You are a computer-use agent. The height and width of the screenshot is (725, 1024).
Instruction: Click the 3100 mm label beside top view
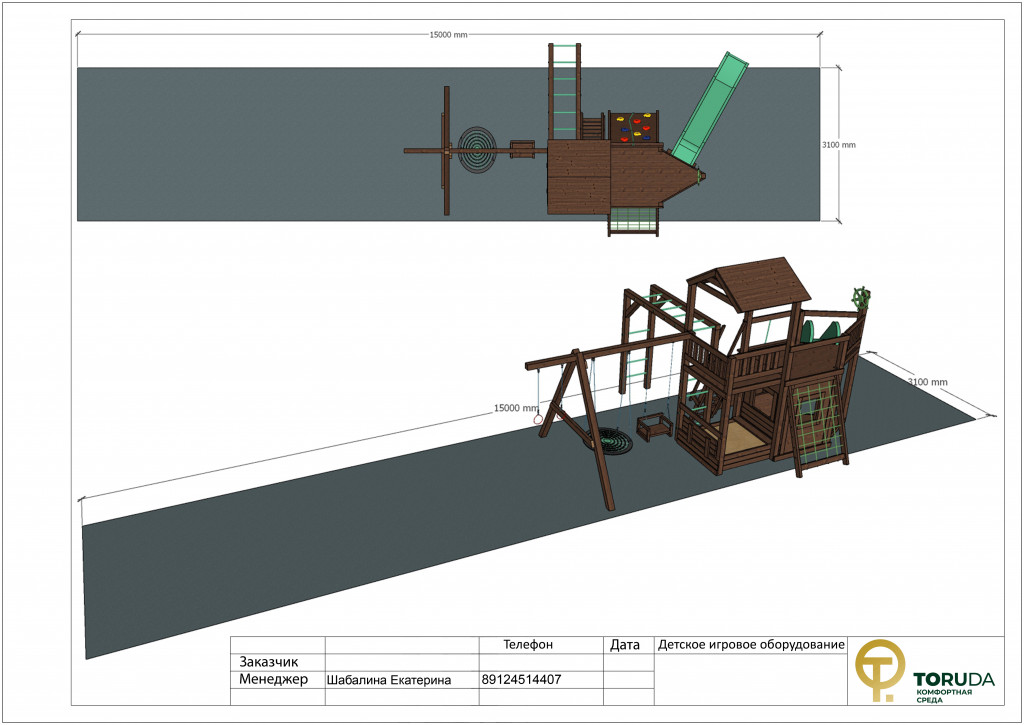tap(838, 145)
